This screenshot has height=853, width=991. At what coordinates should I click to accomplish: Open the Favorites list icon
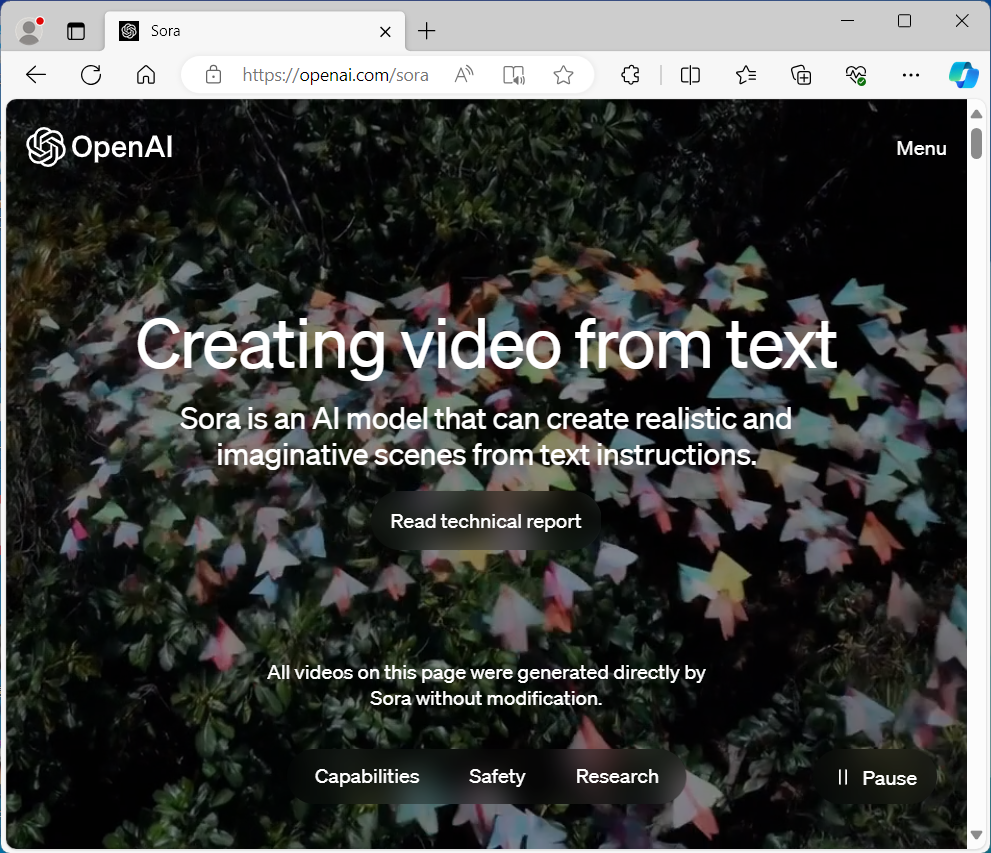(x=746, y=75)
